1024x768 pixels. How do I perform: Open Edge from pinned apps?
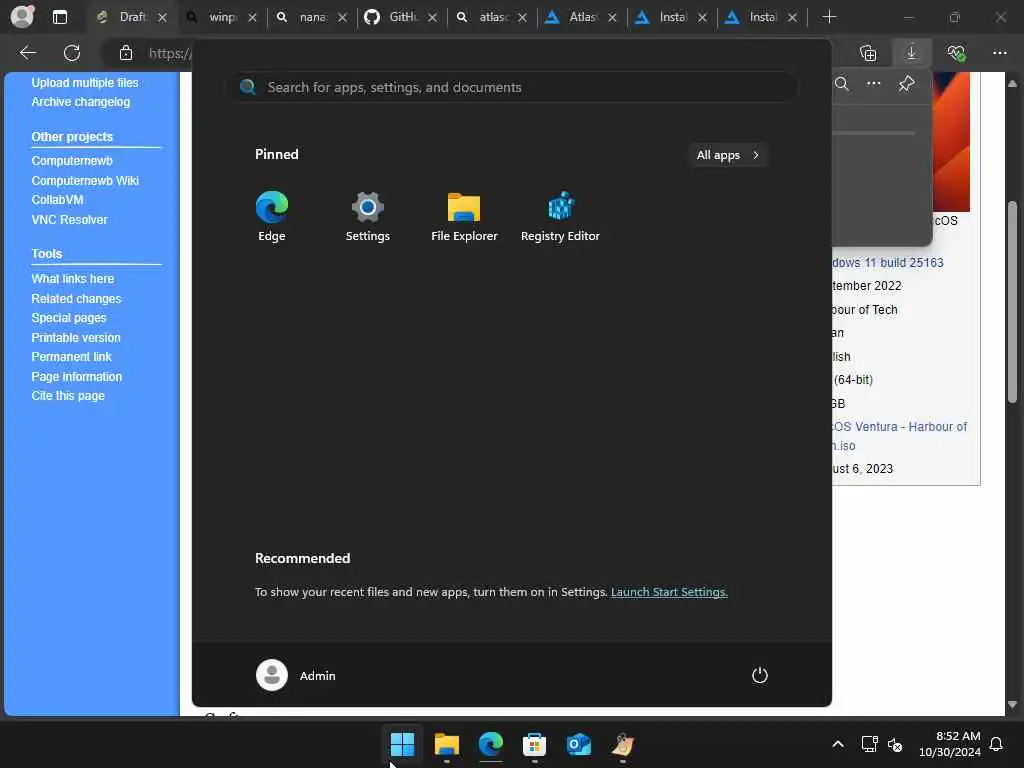click(272, 216)
